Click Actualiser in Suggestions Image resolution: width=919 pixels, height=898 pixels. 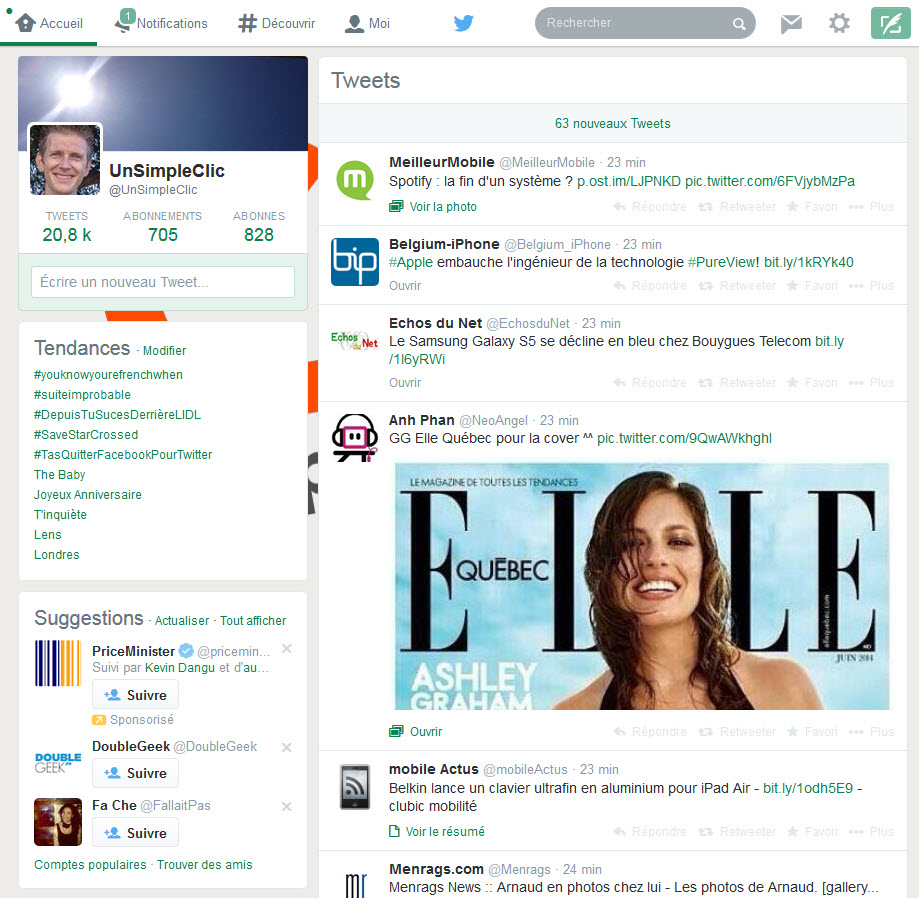point(182,620)
